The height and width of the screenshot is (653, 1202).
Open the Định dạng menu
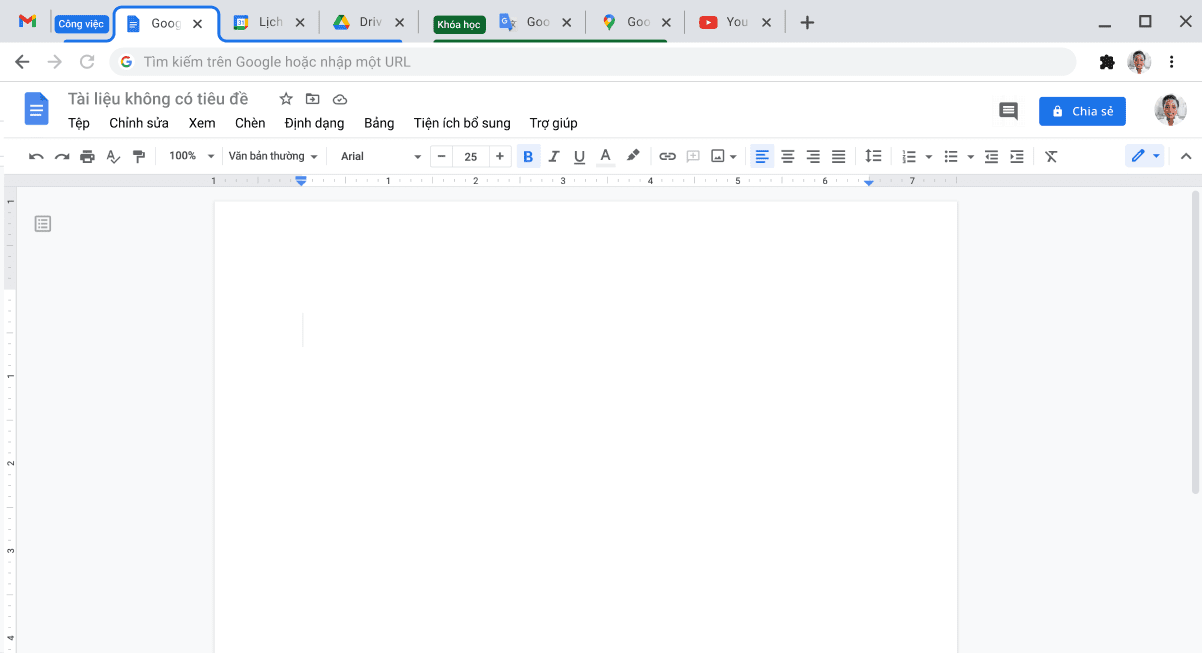[314, 123]
